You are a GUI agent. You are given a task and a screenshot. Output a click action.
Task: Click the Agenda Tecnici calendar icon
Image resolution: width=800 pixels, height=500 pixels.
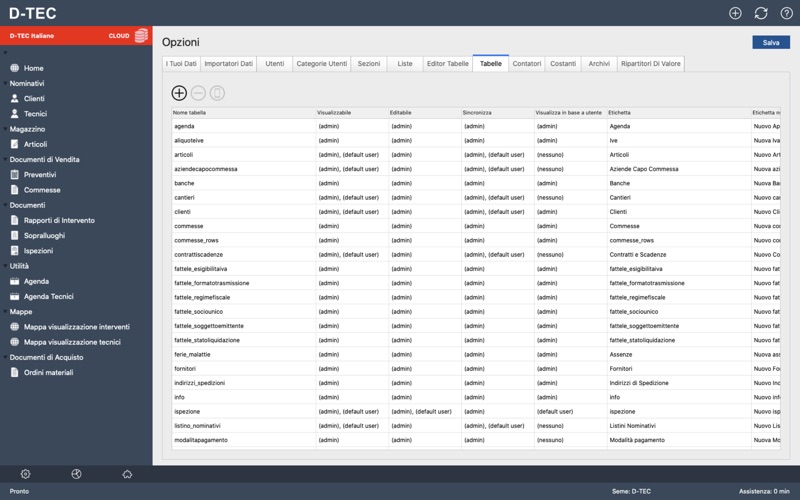[15, 296]
